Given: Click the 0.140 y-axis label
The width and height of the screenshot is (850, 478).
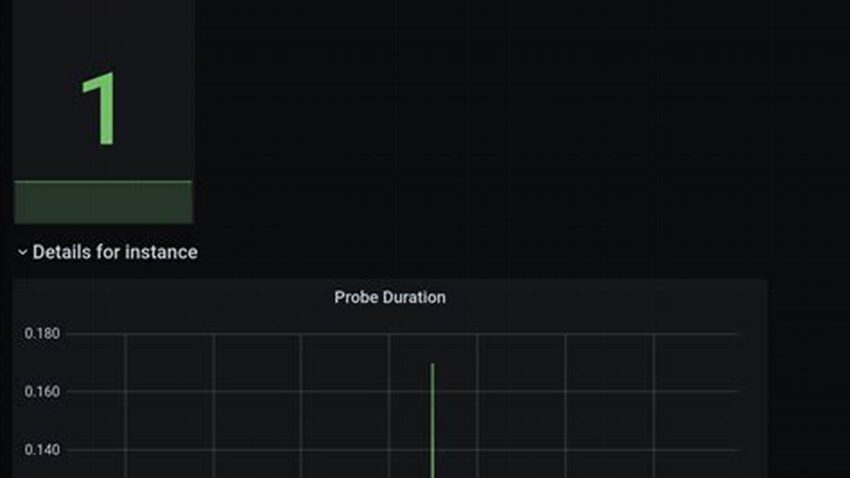Looking at the screenshot, I should coord(42,449).
